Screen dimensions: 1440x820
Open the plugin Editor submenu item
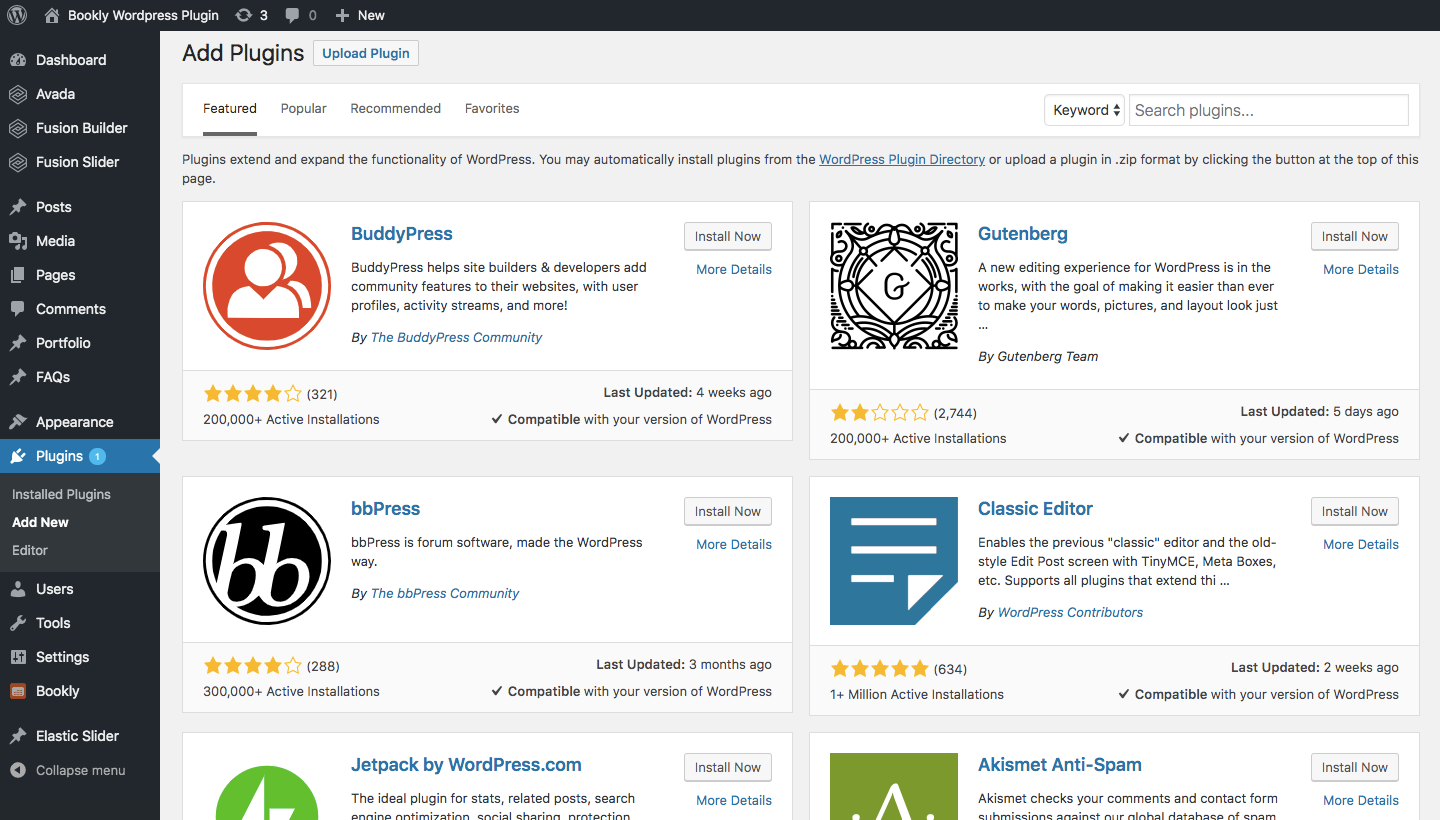30,550
